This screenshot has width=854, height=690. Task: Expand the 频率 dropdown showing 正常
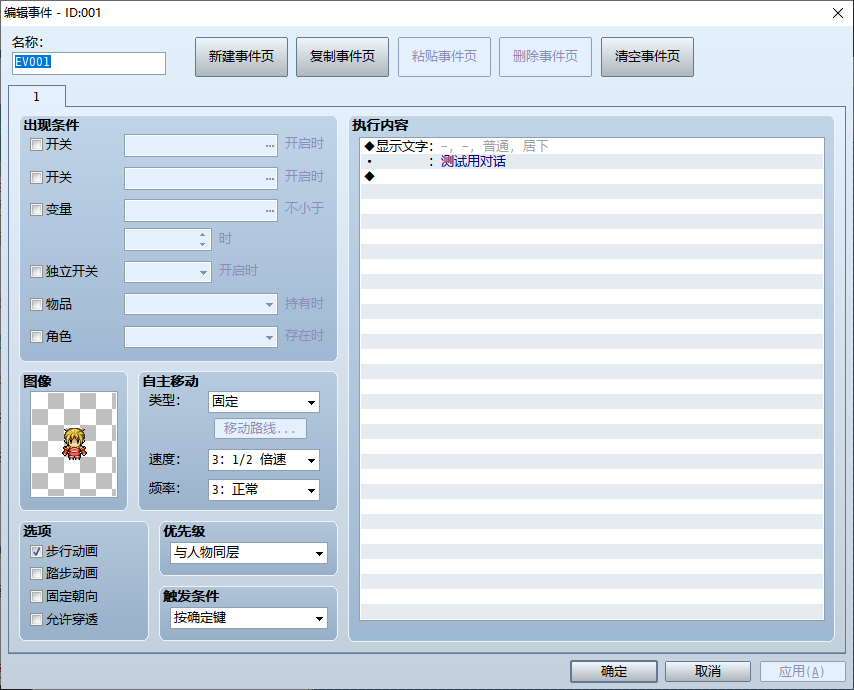[264, 490]
